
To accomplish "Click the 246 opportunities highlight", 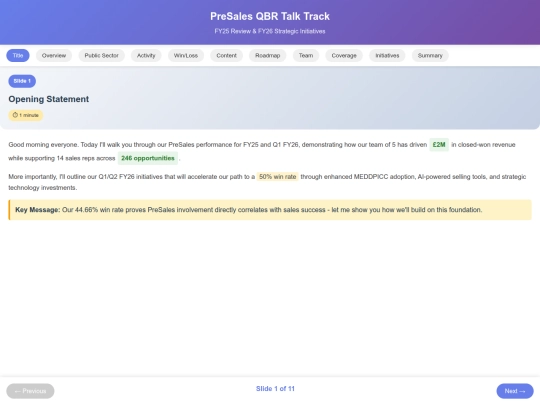I will point(148,158).
